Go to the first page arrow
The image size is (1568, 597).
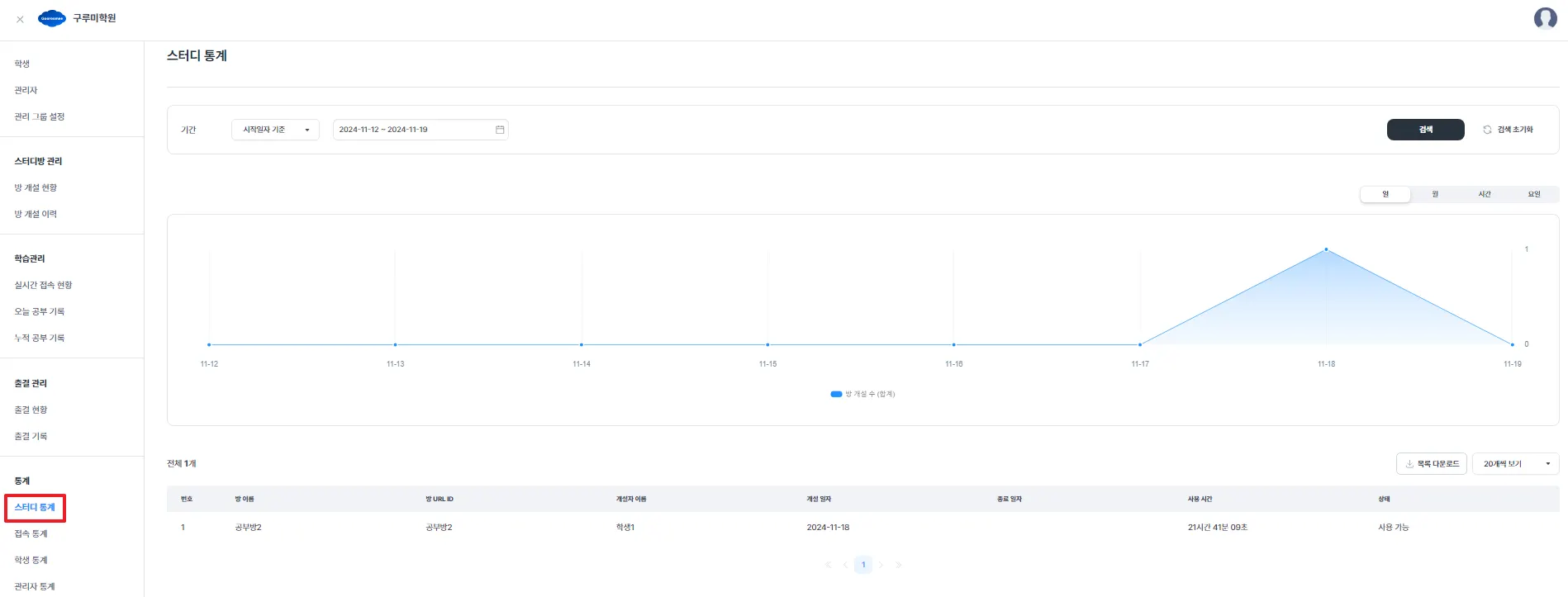coord(828,565)
